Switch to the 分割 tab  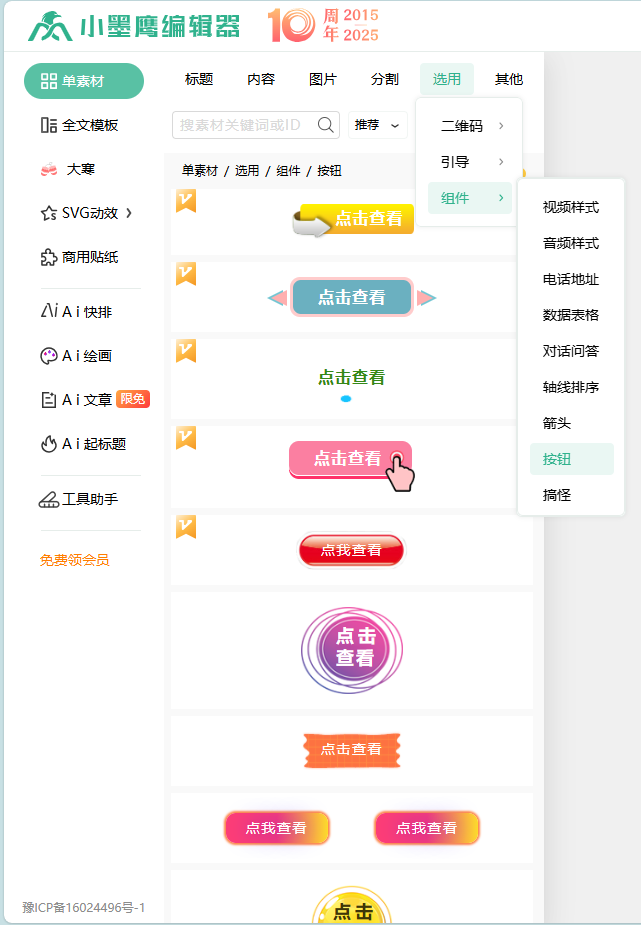pos(384,80)
